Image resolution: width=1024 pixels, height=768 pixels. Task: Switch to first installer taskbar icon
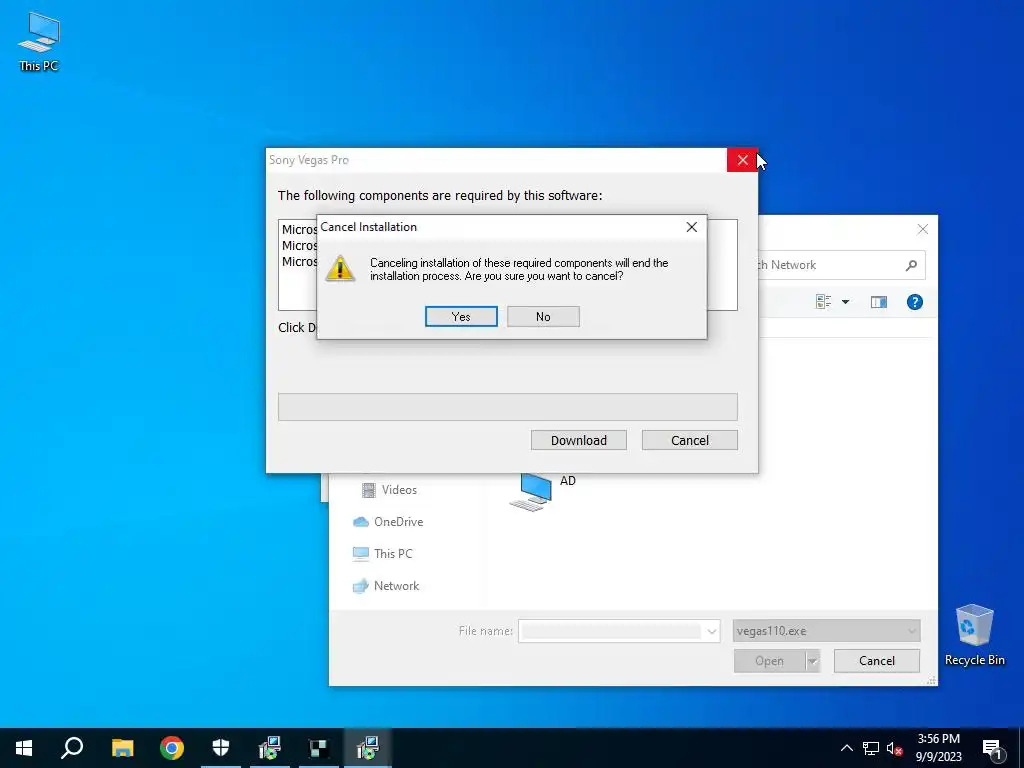[270, 748]
